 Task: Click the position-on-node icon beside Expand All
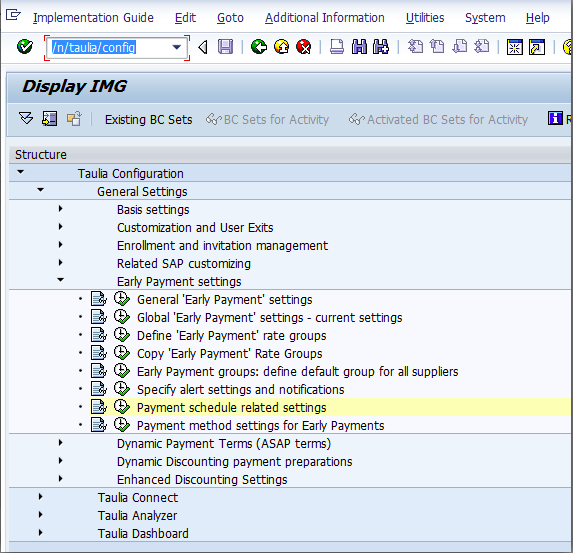click(x=49, y=119)
